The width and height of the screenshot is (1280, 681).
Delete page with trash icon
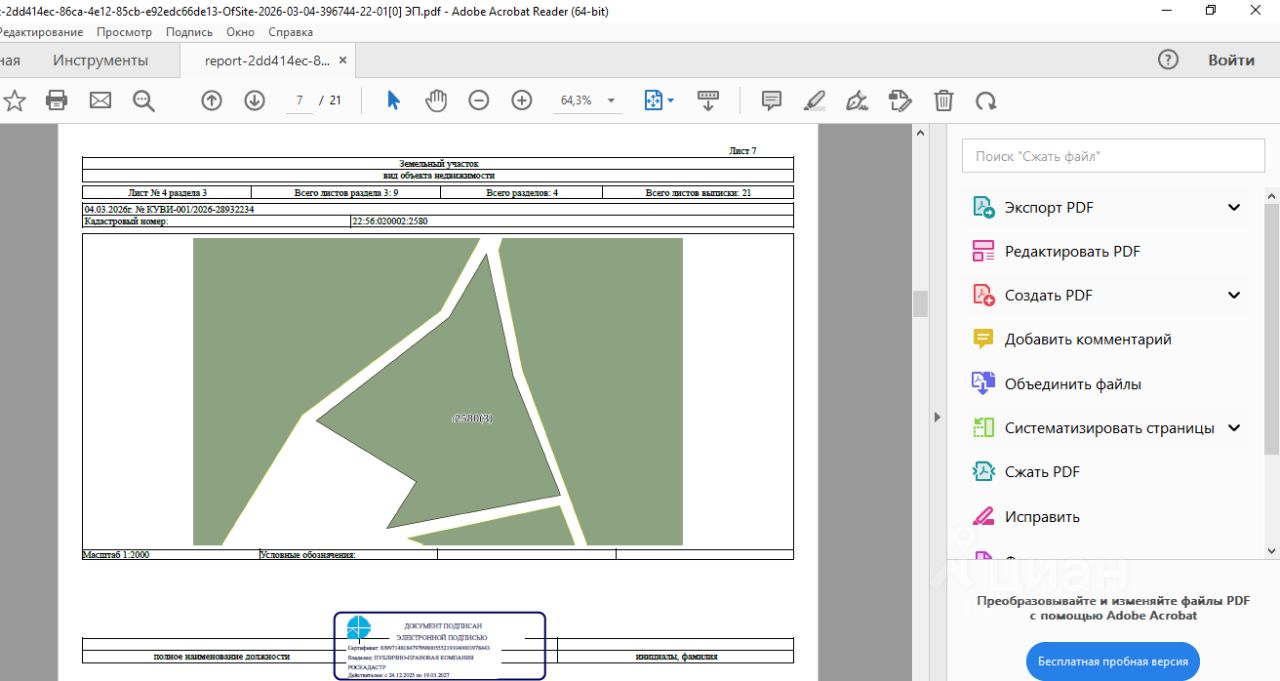click(943, 100)
